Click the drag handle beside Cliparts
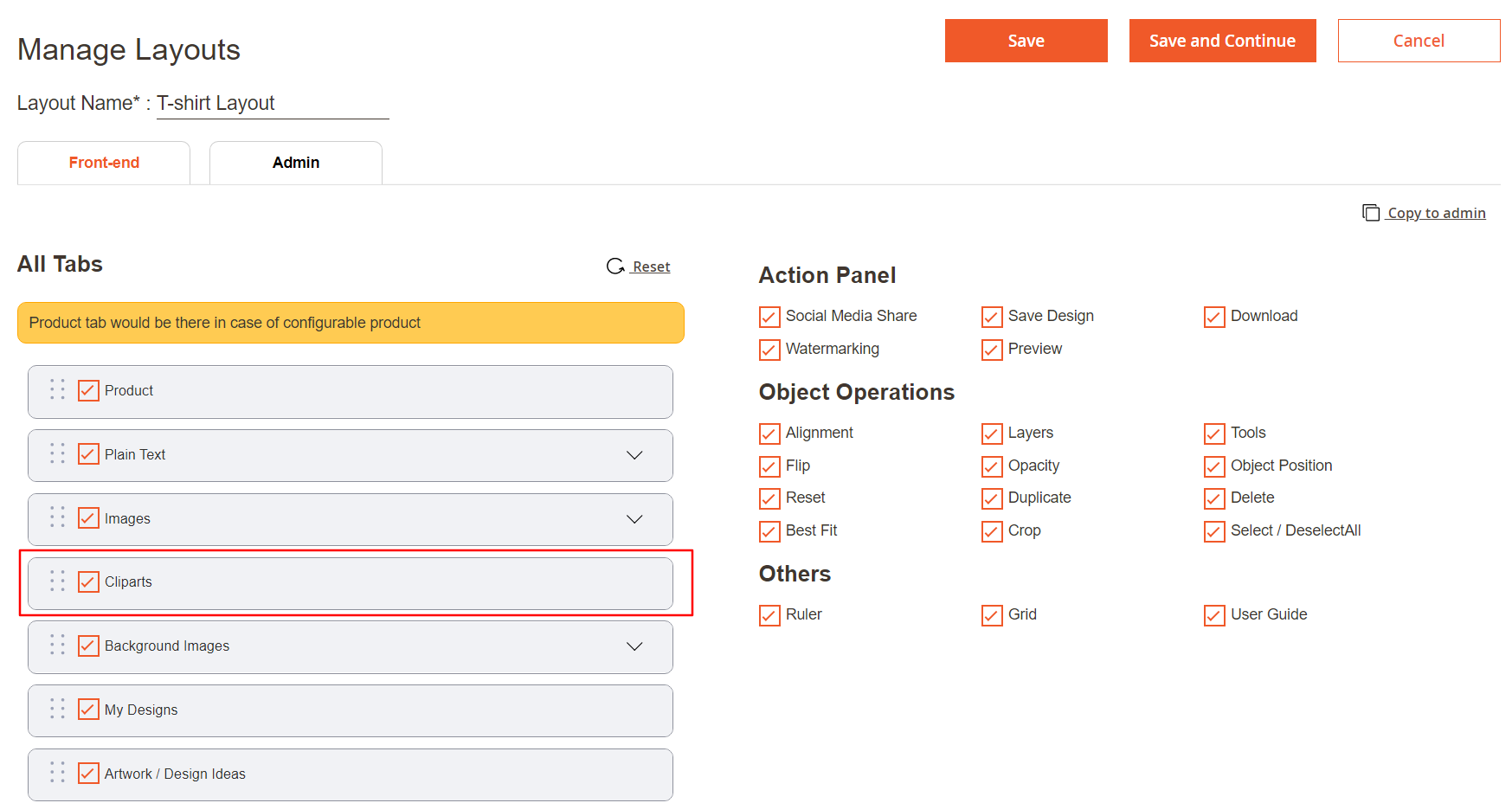This screenshot has height=803, width=1512. [x=57, y=581]
